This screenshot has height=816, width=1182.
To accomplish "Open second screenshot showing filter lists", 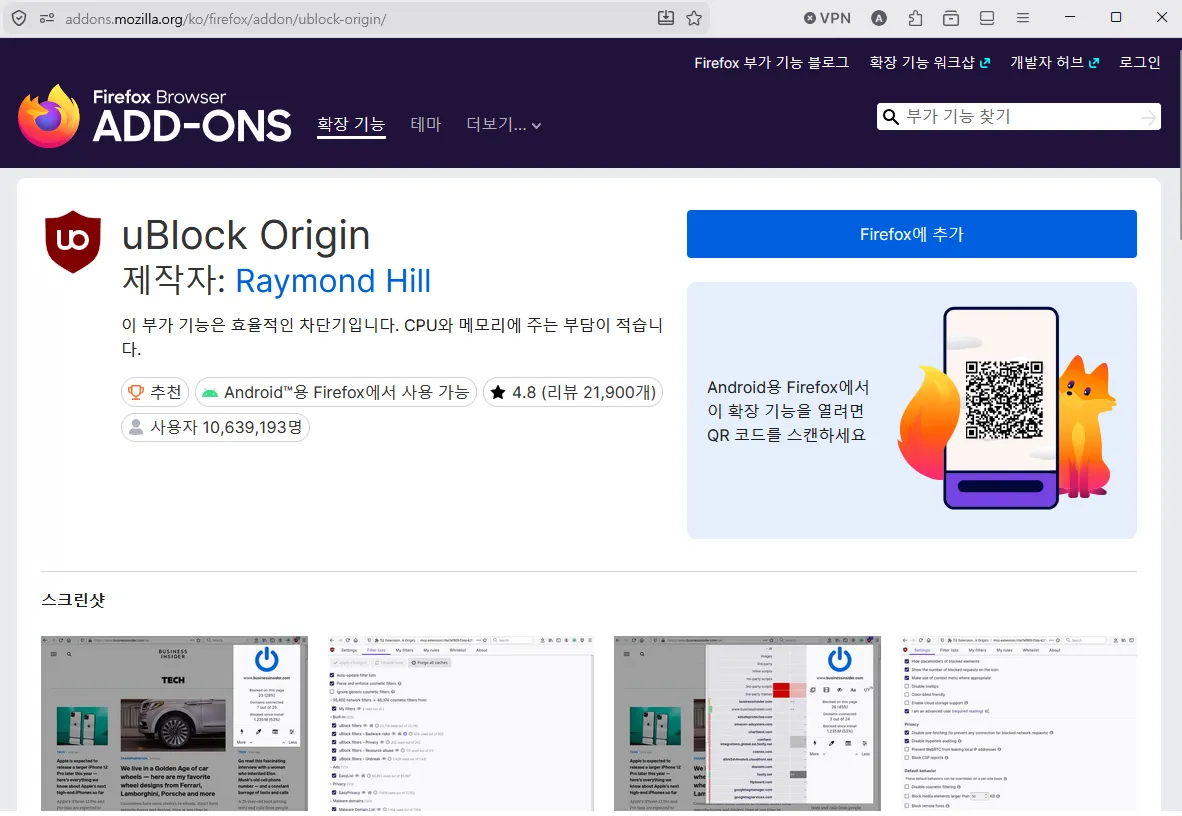I will coord(461,723).
